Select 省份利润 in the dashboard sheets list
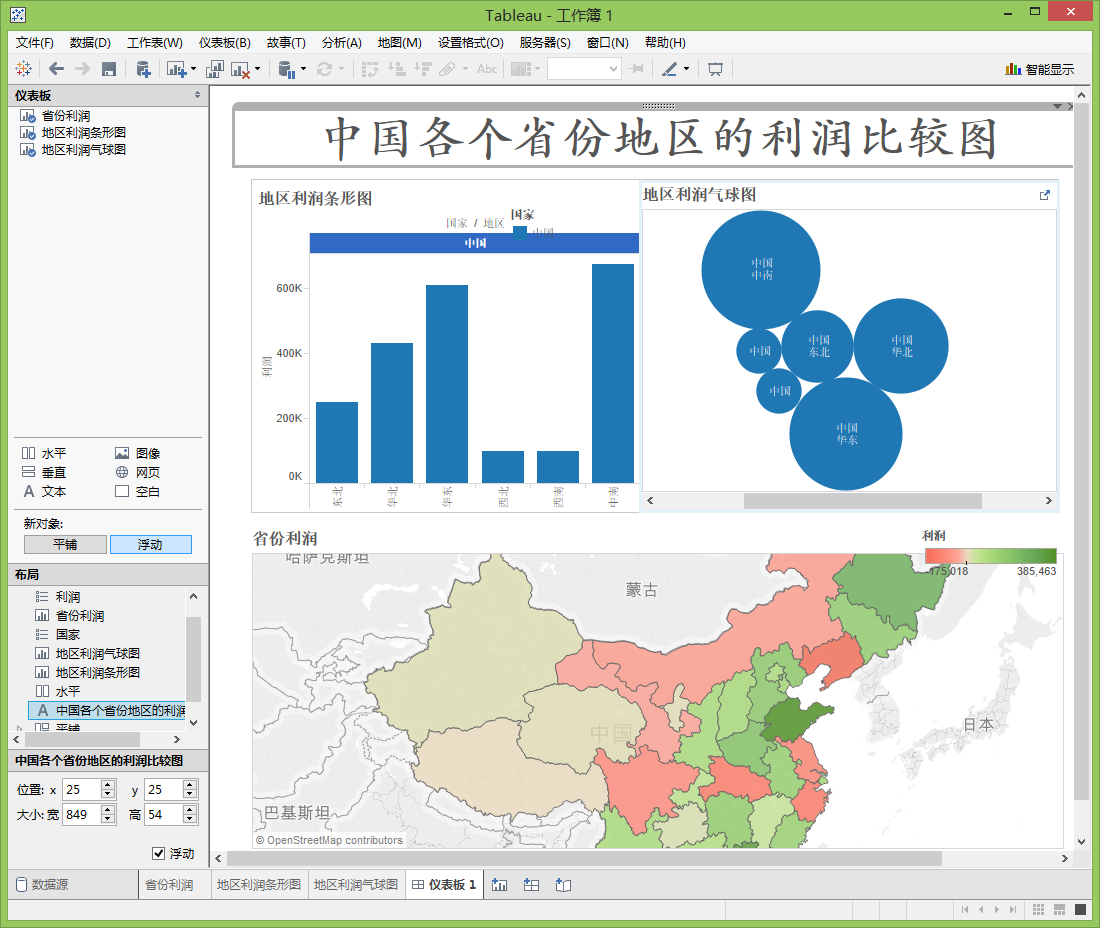 67,116
